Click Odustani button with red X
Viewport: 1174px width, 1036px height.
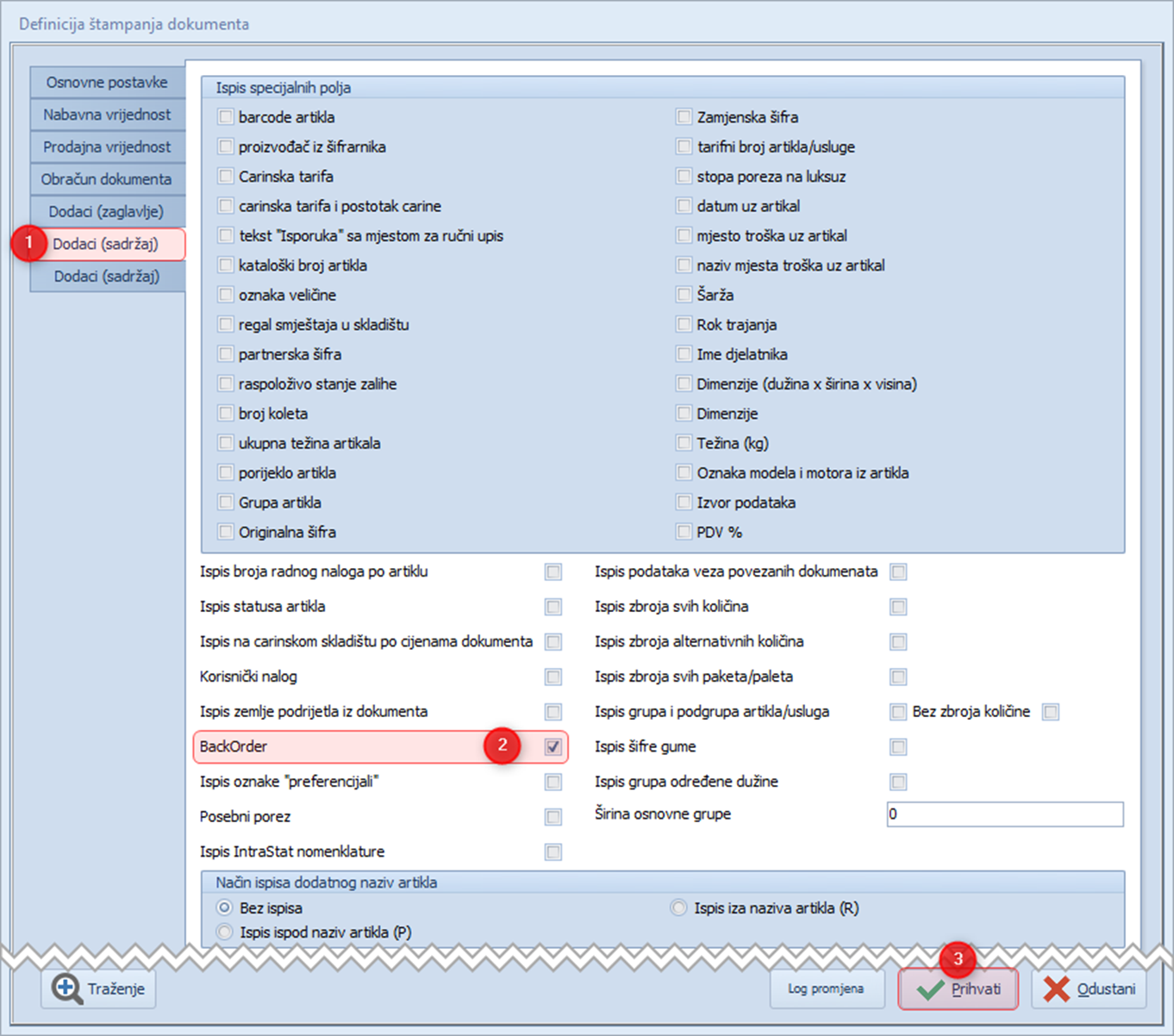(x=1090, y=989)
